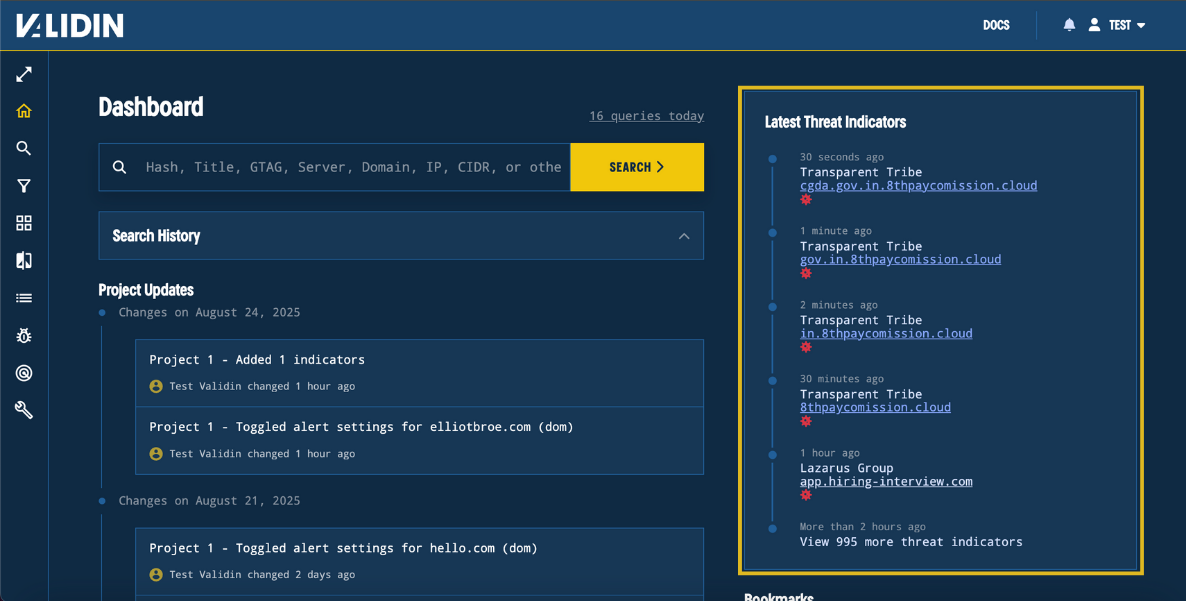Screen dimensions: 1187x601
Task: Click Test Validin changed 2 days ago text
Action: click(x=262, y=575)
